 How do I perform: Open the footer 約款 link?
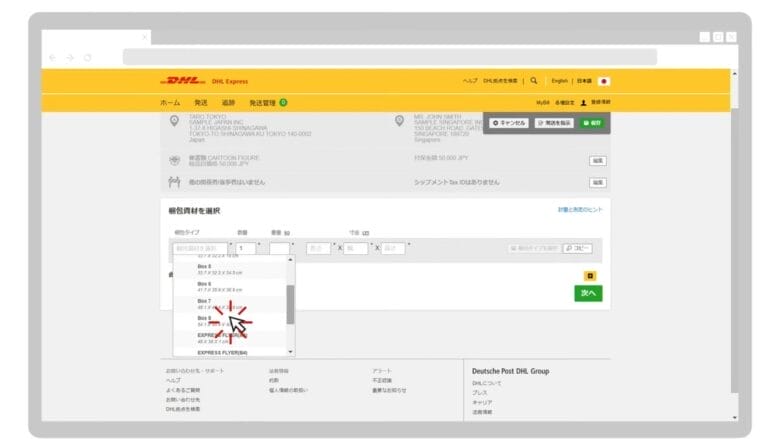coord(274,380)
